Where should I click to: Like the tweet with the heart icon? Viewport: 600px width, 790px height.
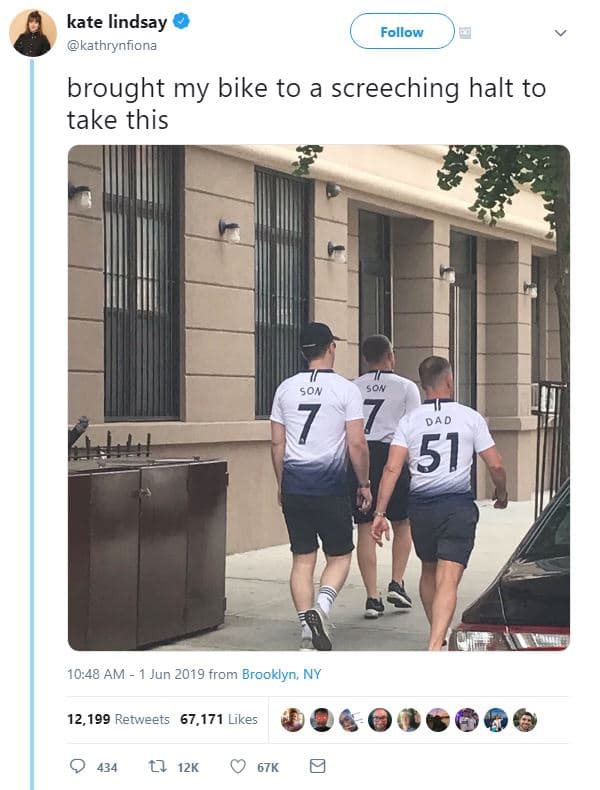[x=238, y=766]
